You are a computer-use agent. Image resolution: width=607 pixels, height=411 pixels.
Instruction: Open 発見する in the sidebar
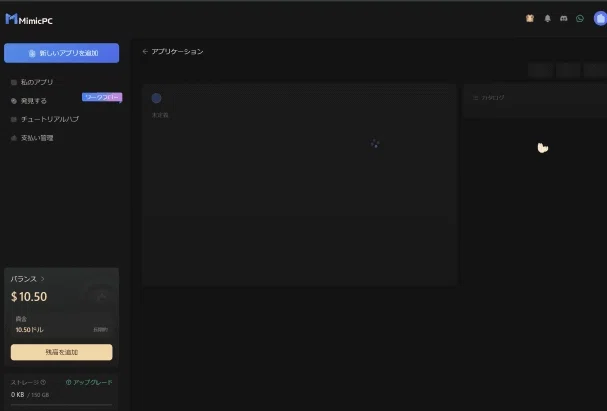(x=34, y=101)
